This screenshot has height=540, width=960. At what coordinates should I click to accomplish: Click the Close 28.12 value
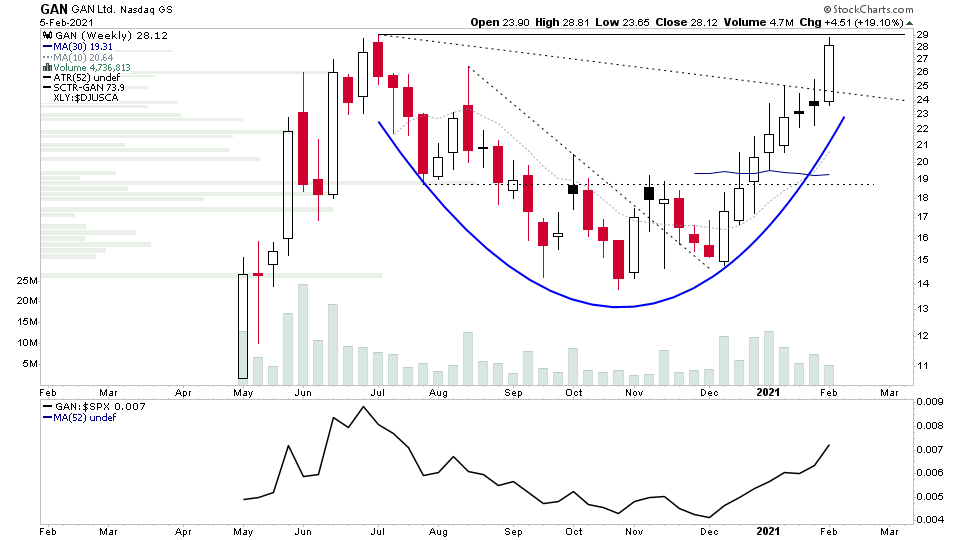point(686,23)
